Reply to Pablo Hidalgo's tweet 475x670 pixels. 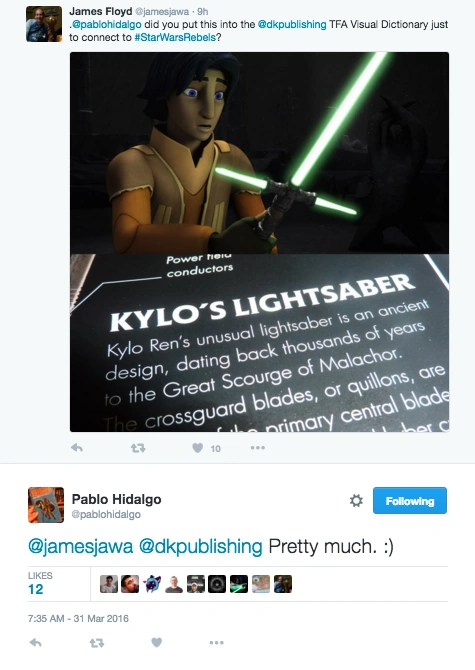pos(35,643)
